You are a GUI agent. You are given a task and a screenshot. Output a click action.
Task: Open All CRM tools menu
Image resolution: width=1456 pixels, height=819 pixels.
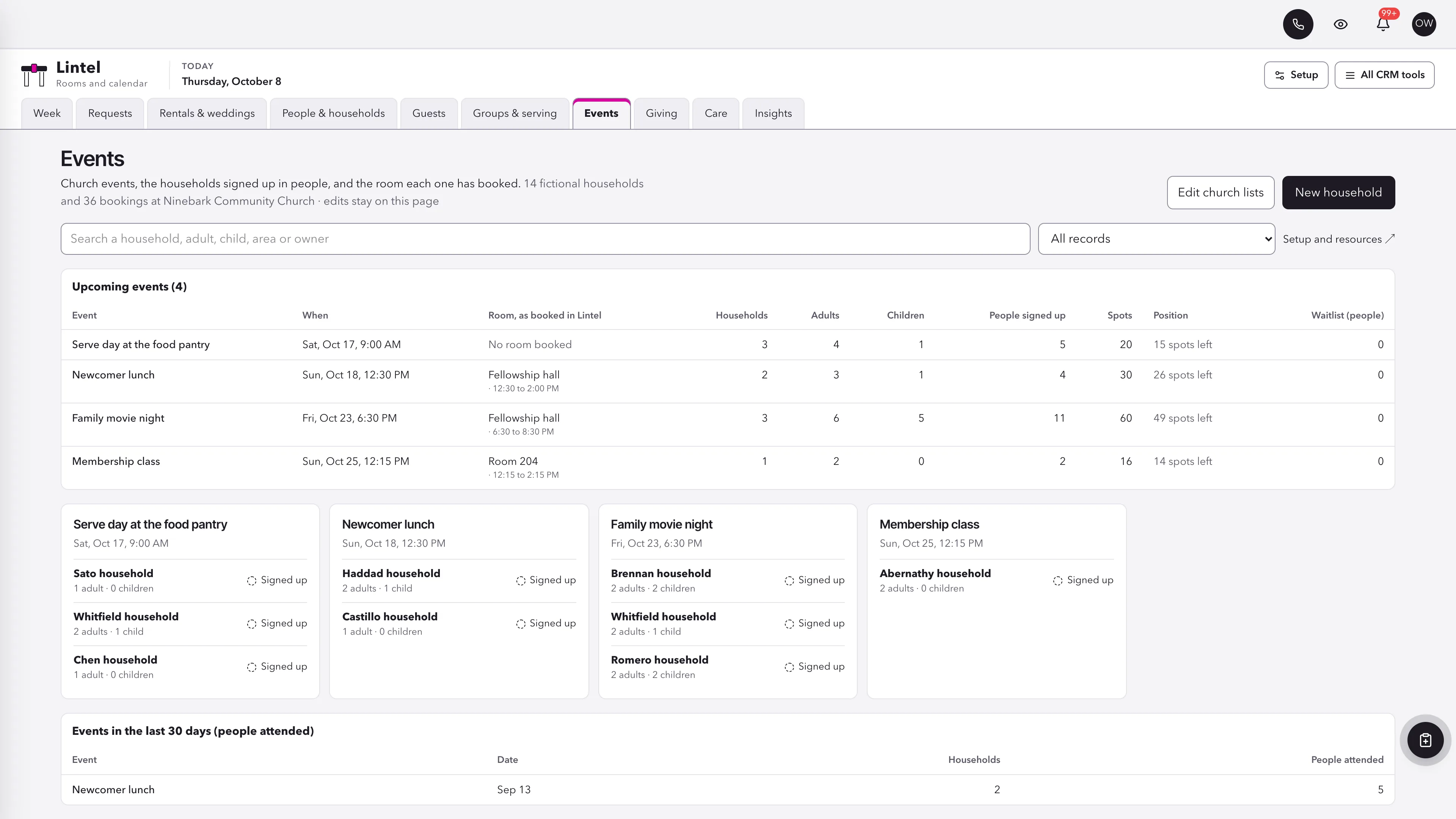pyautogui.click(x=1384, y=75)
